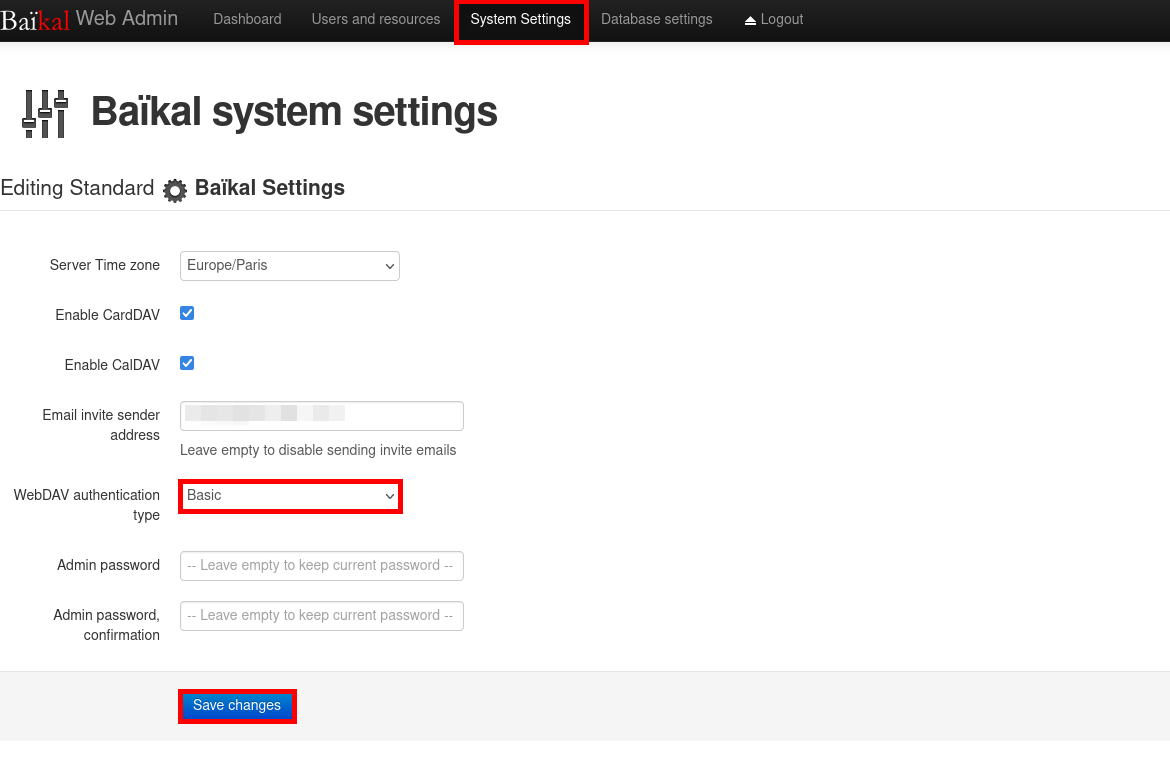
Task: Click the Admin password confirmation field
Action: coord(321,616)
